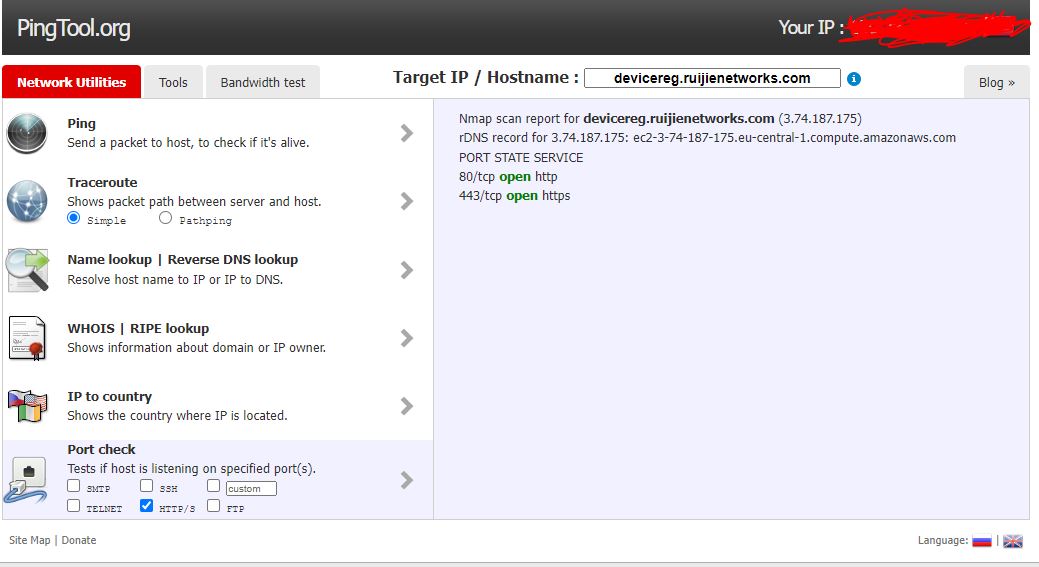Enable the SMTP port checkbox
1039x567 pixels.
click(x=74, y=486)
